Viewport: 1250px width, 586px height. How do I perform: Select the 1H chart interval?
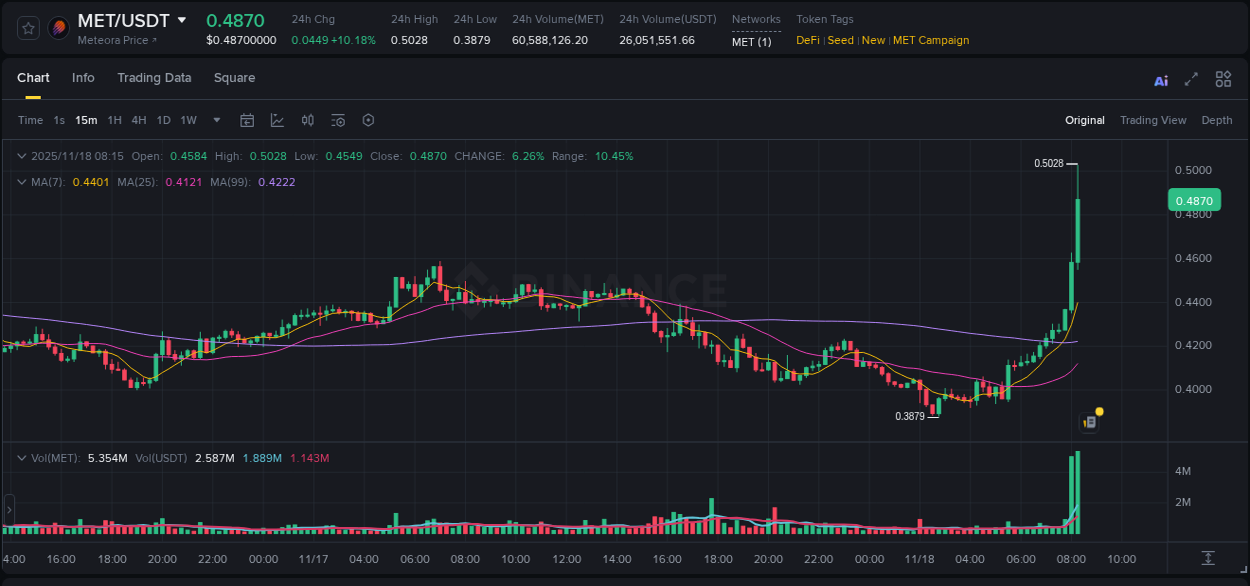tap(114, 120)
